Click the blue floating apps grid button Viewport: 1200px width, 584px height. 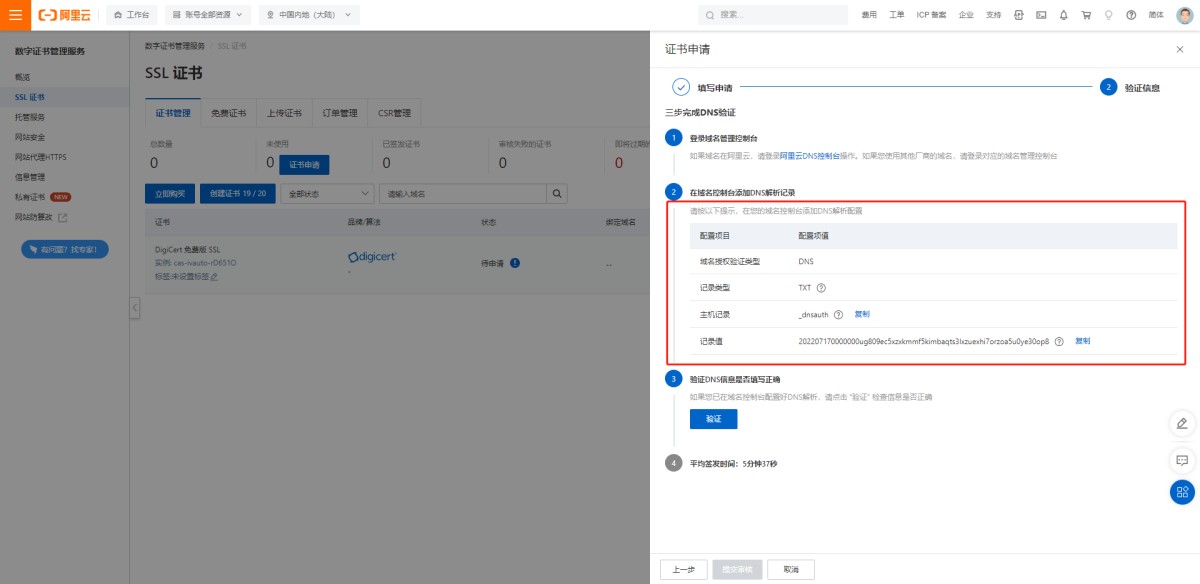click(1182, 491)
